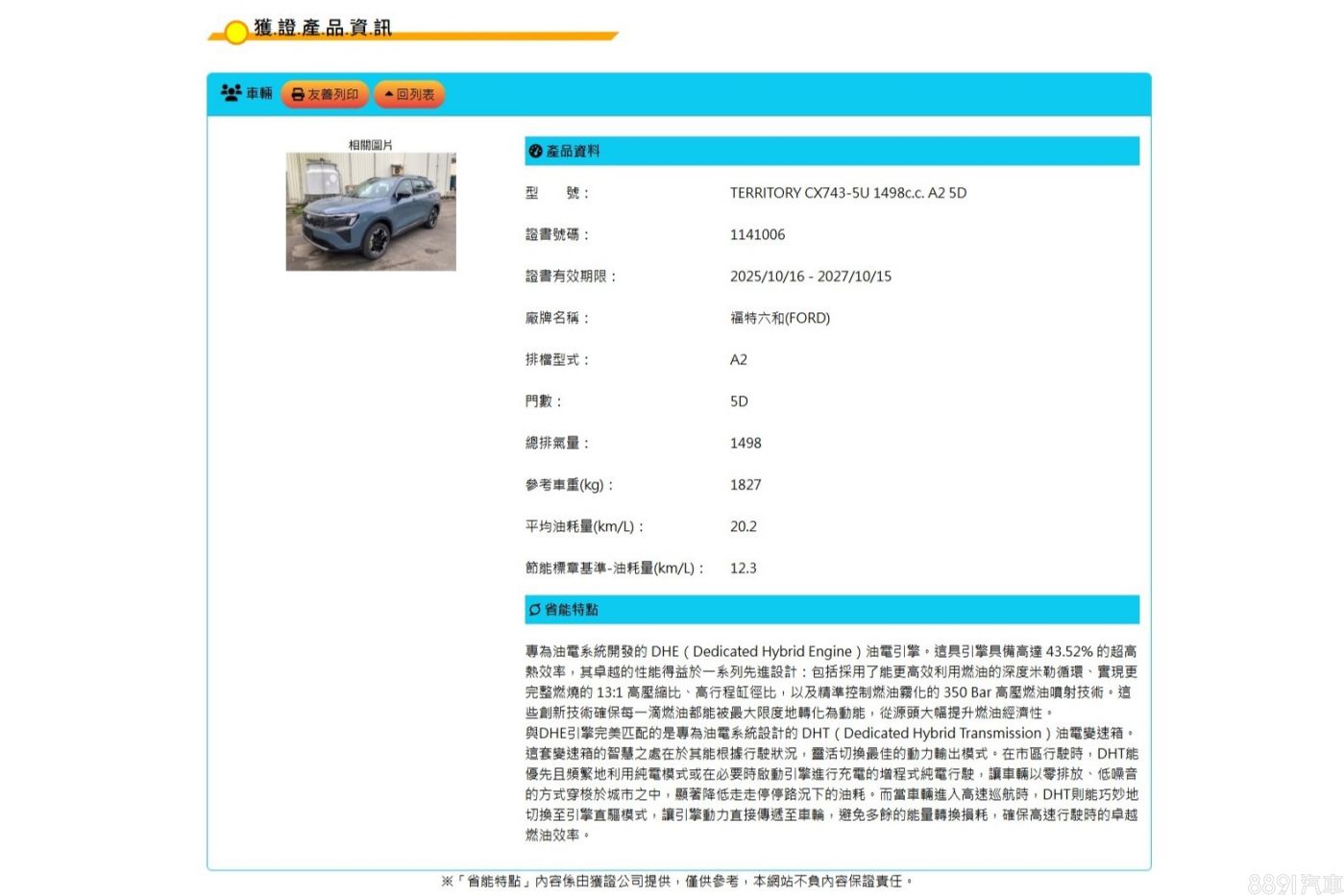
Task: Click certificate number 1141006
Action: point(757,234)
